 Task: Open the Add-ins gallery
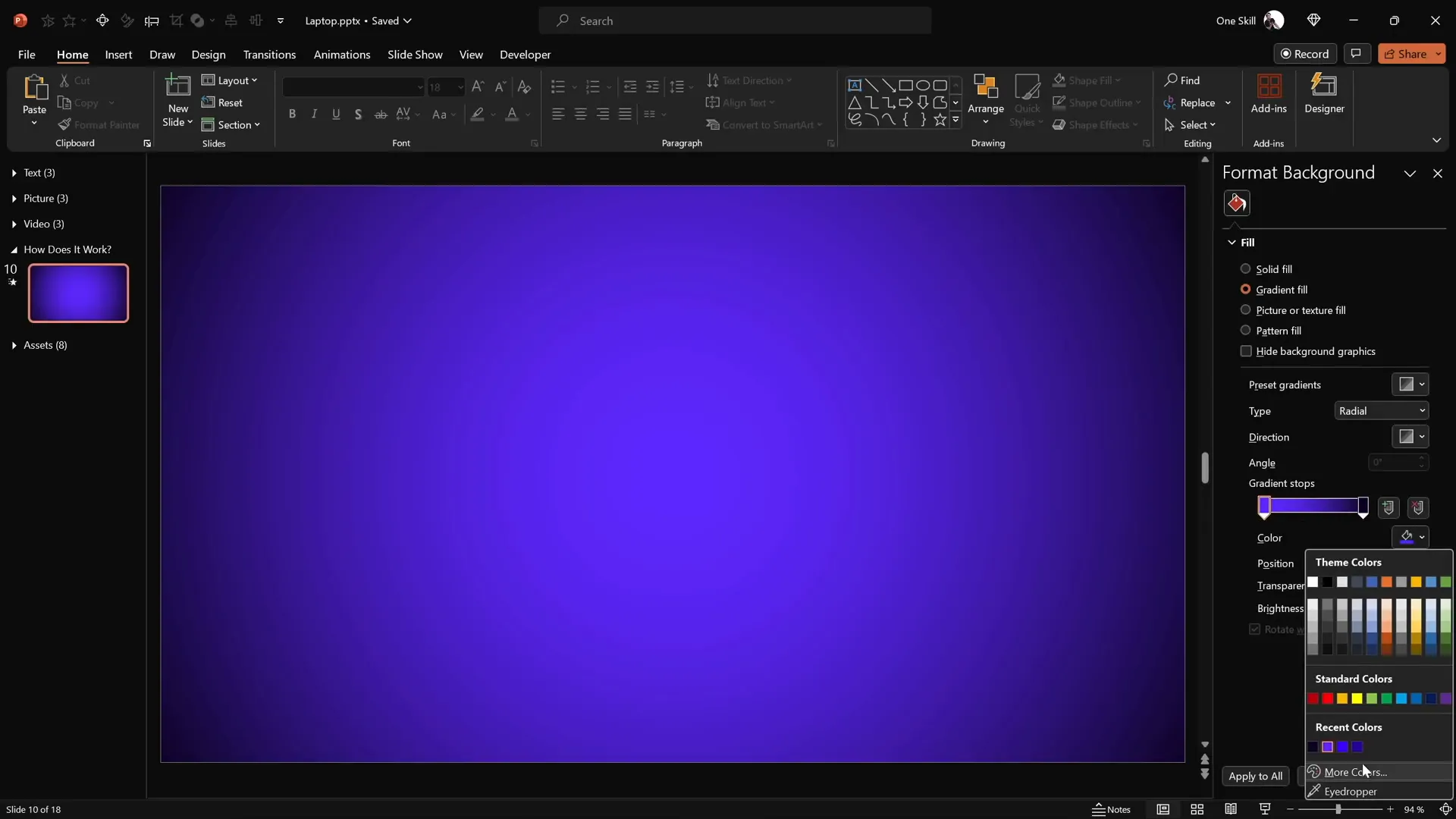click(1269, 94)
